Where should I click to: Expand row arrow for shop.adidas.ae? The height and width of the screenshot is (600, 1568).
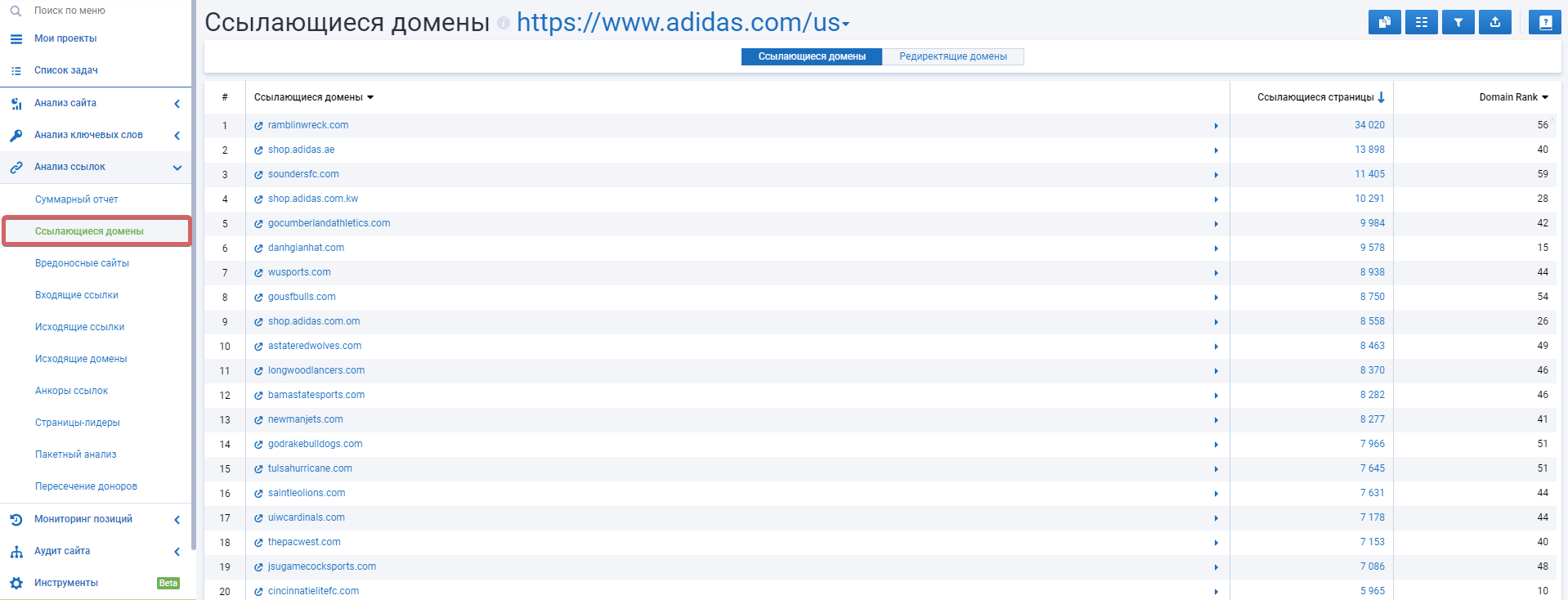pos(1216,150)
